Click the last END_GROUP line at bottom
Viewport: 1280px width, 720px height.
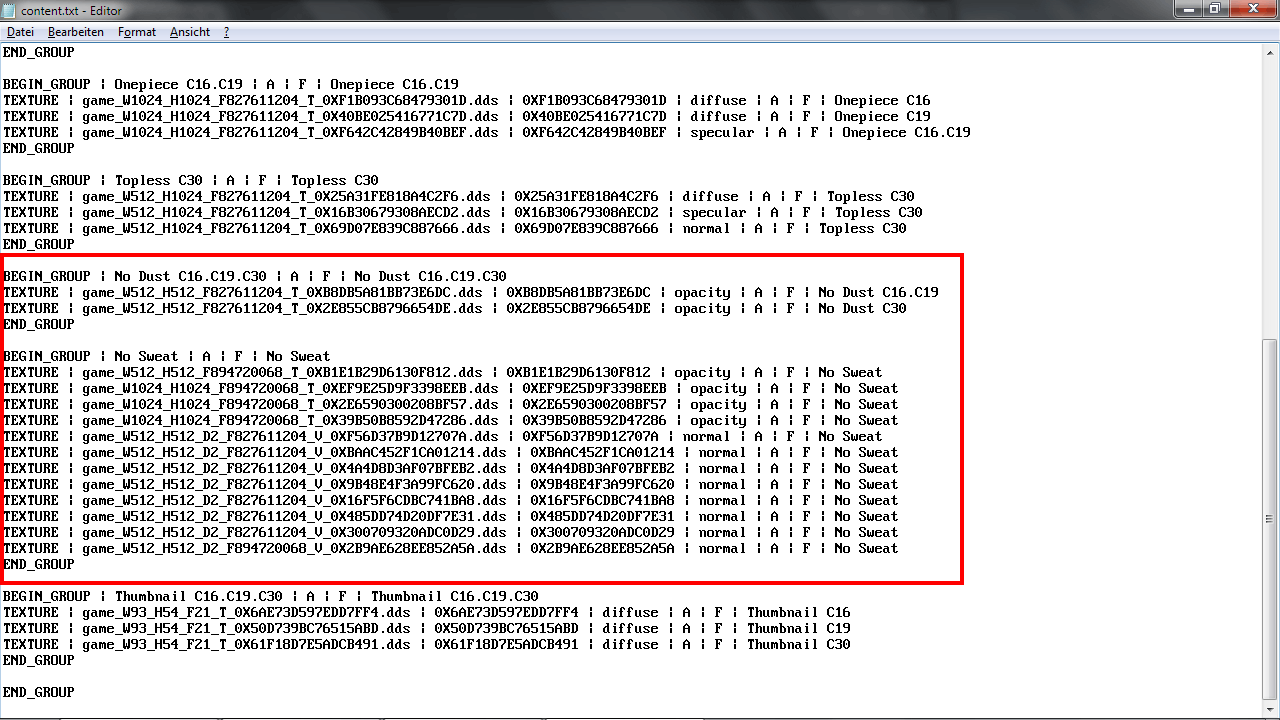pos(39,692)
